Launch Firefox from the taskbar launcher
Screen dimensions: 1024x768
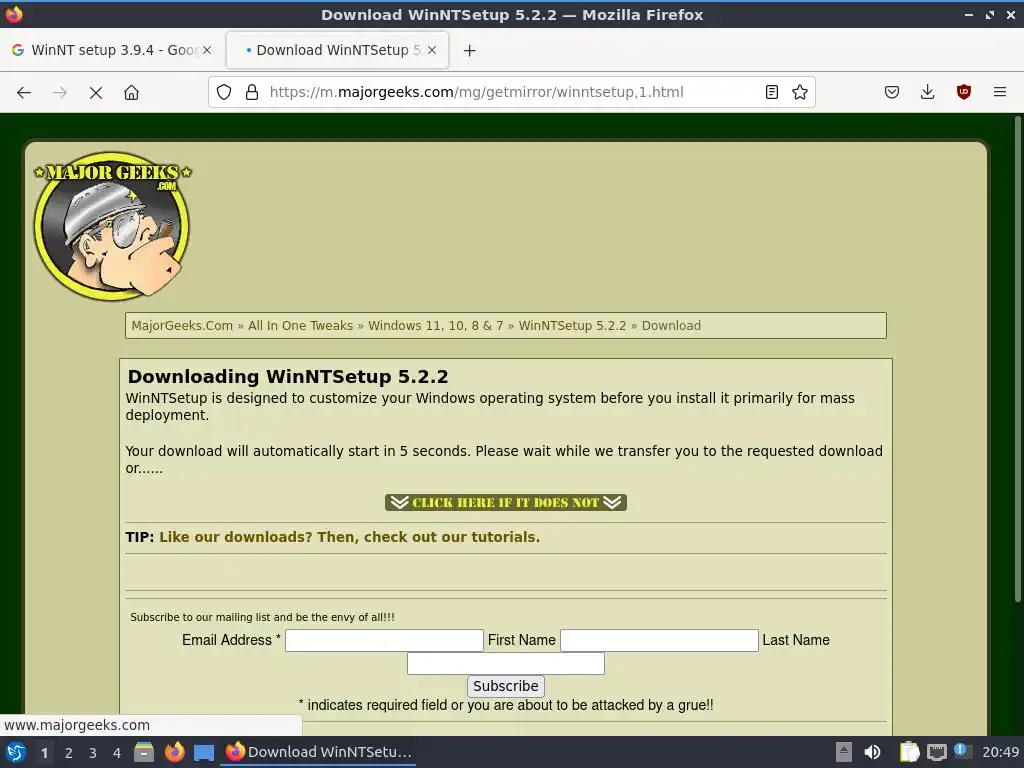click(x=174, y=752)
